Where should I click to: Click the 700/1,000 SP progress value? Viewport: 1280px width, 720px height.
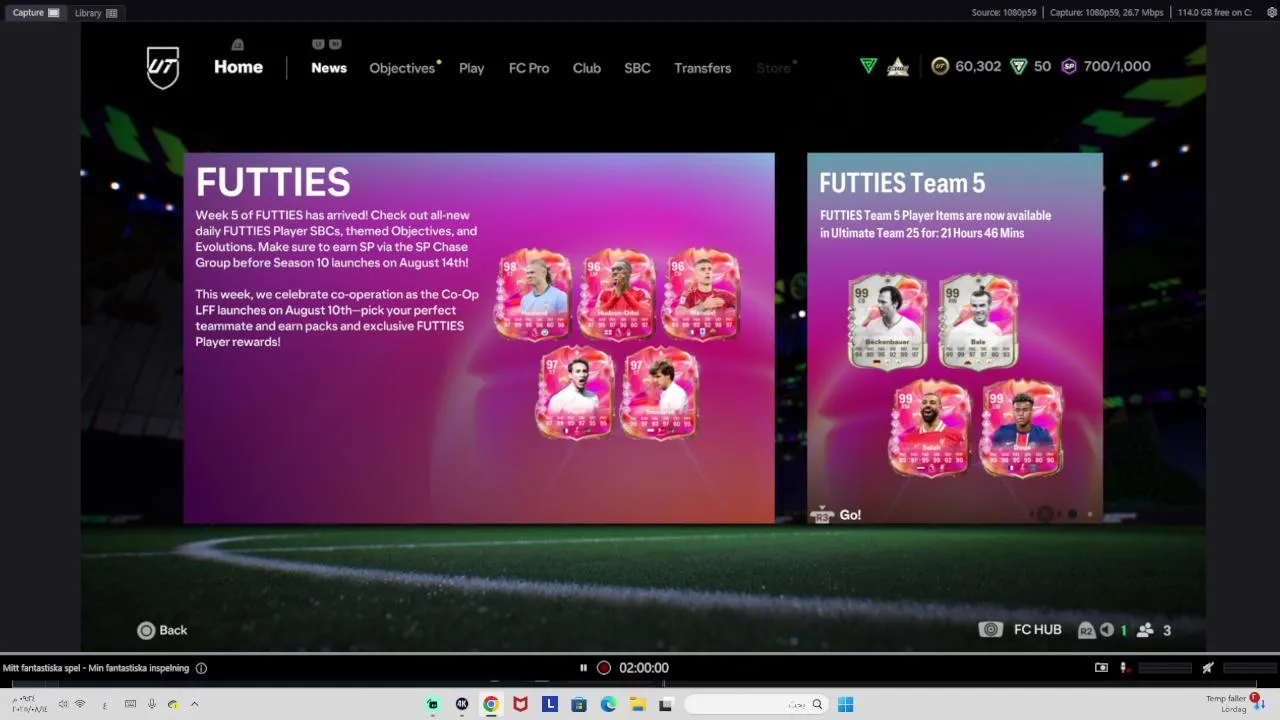point(1117,66)
